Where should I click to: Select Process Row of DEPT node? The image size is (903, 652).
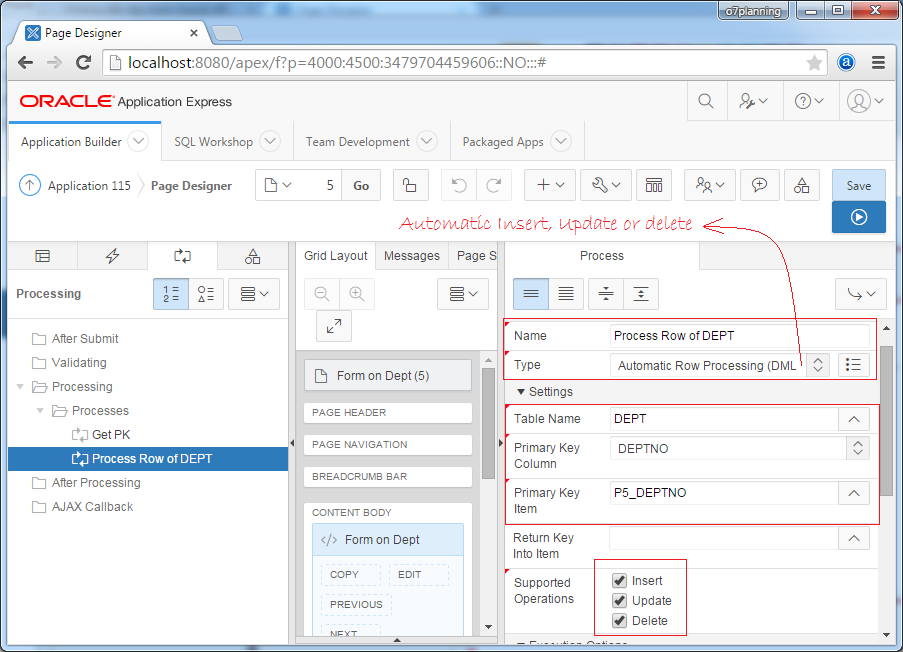coord(148,458)
